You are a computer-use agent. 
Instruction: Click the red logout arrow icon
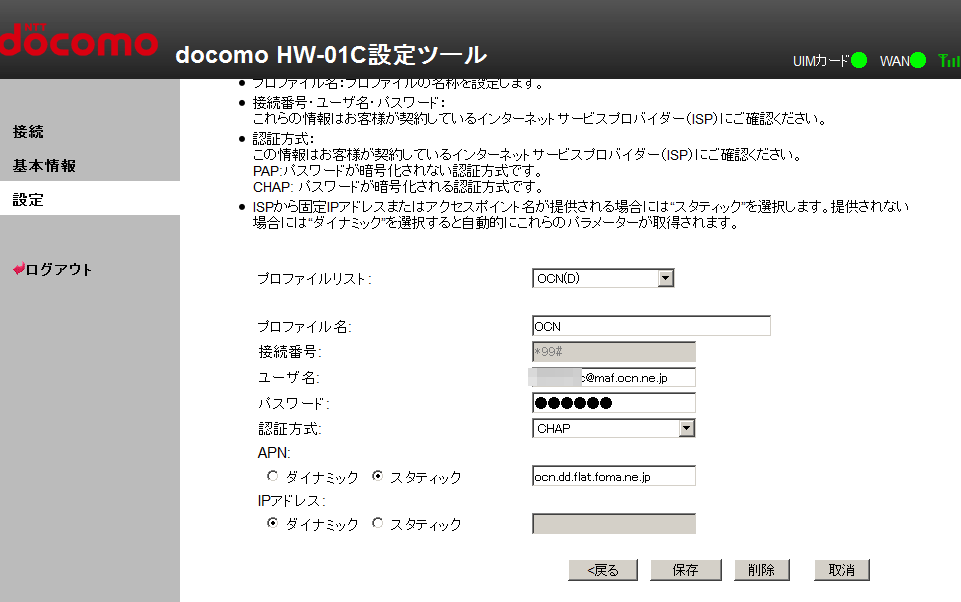click(19, 269)
